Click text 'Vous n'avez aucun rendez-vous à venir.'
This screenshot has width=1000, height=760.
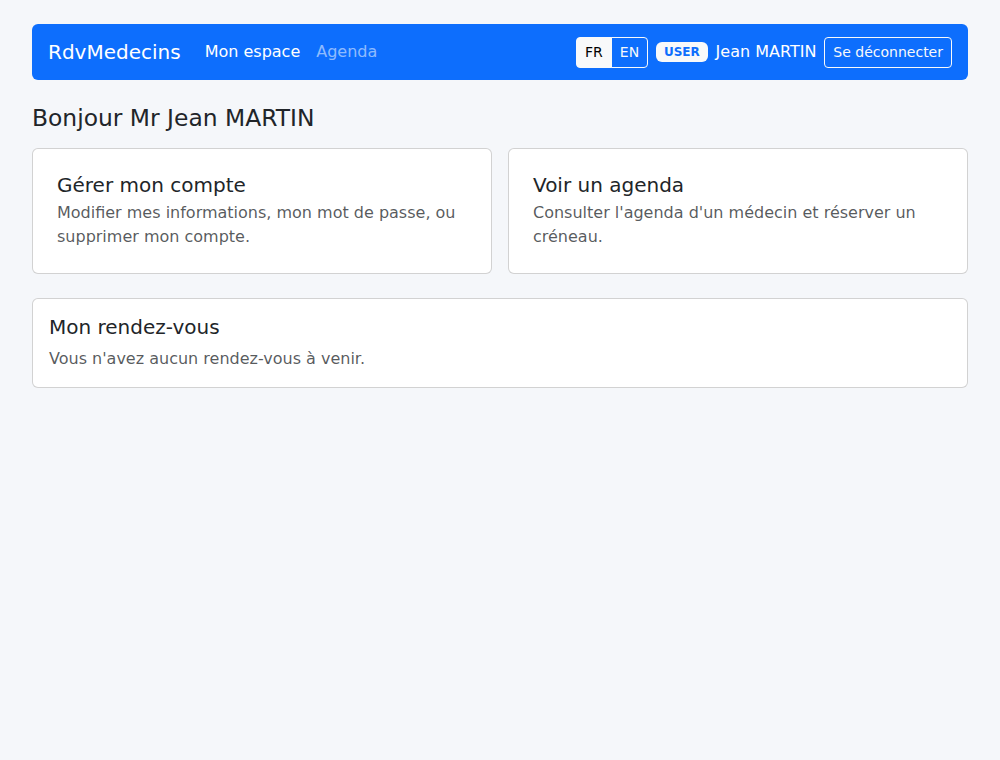click(x=207, y=358)
